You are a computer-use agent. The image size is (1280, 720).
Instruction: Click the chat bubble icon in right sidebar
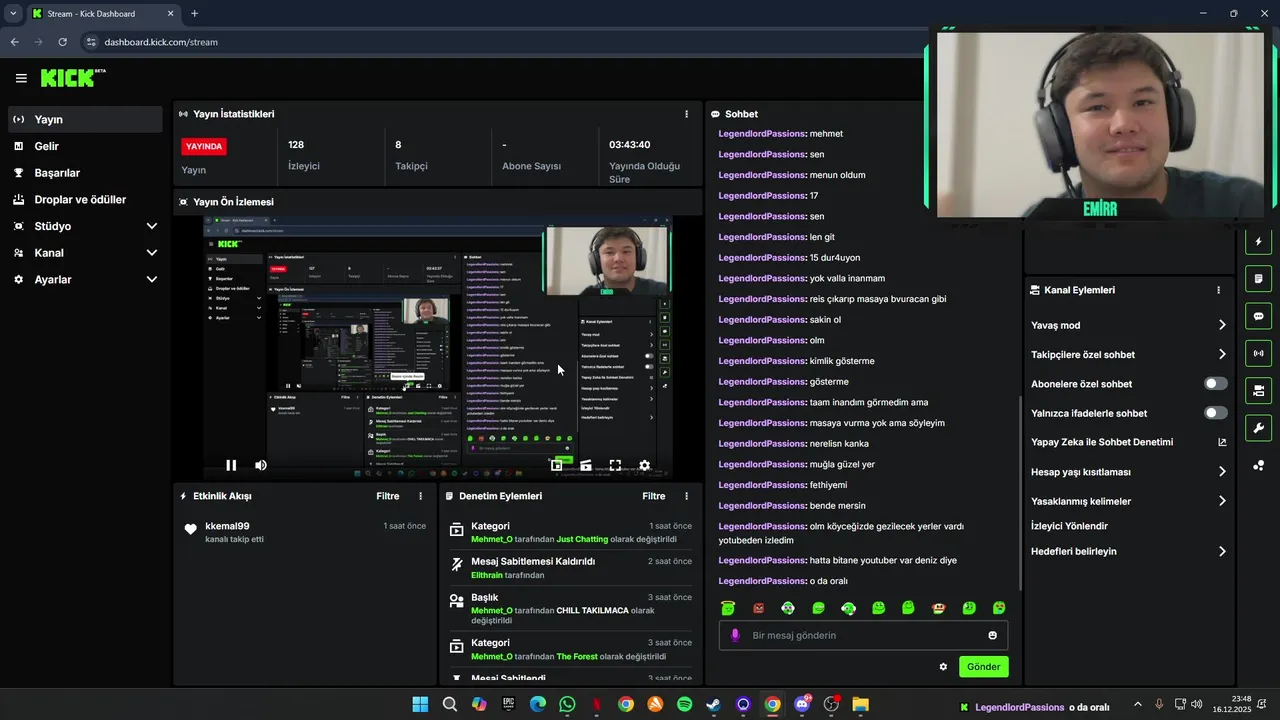[1258, 316]
